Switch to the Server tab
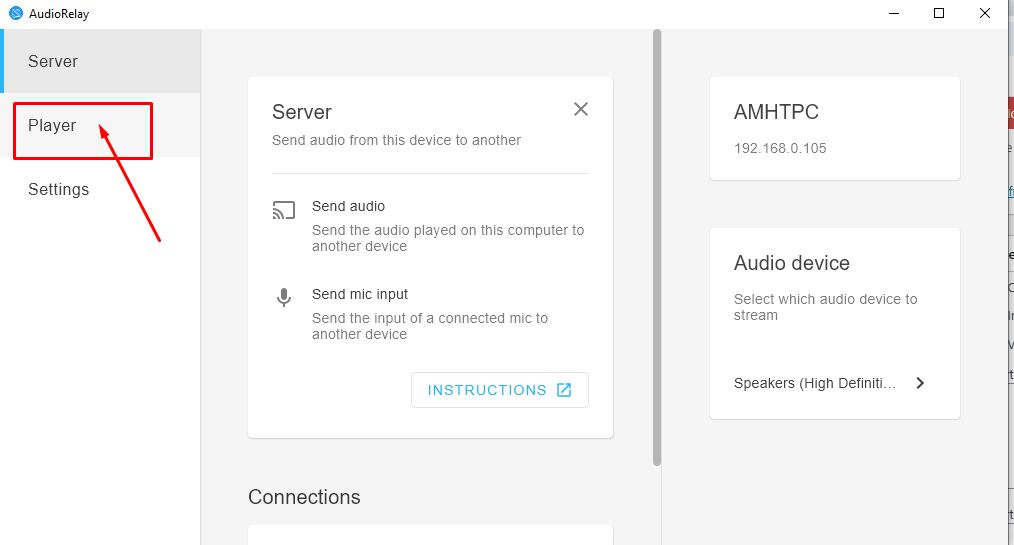 pyautogui.click(x=53, y=61)
